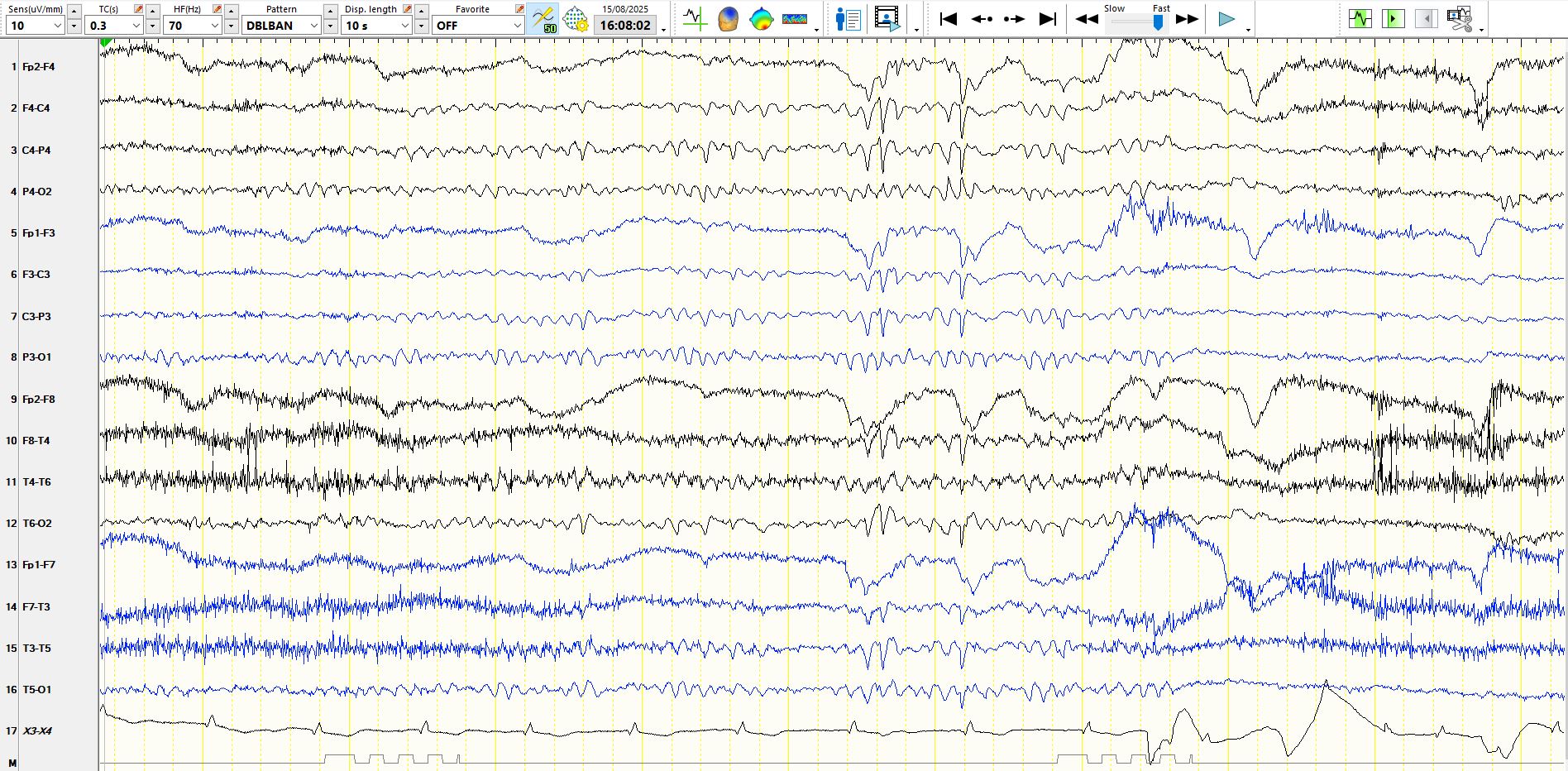Viewport: 1568px width, 771px height.
Task: Expand the arrow after the clip tool
Action: click(1481, 30)
